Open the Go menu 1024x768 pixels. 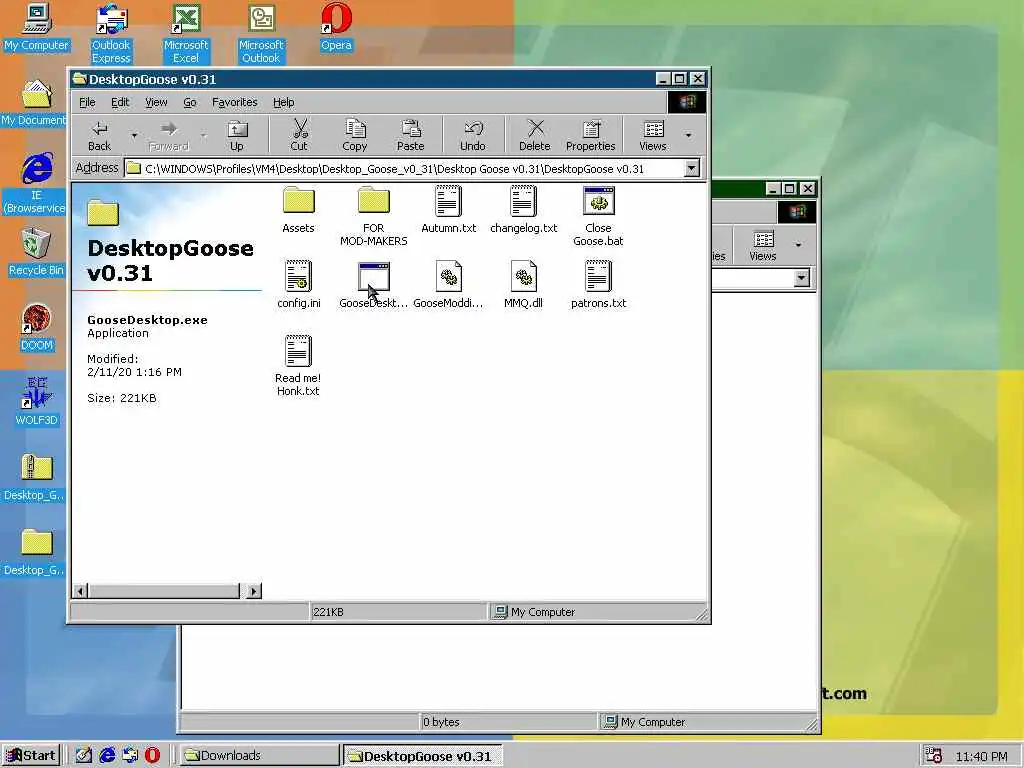click(190, 102)
